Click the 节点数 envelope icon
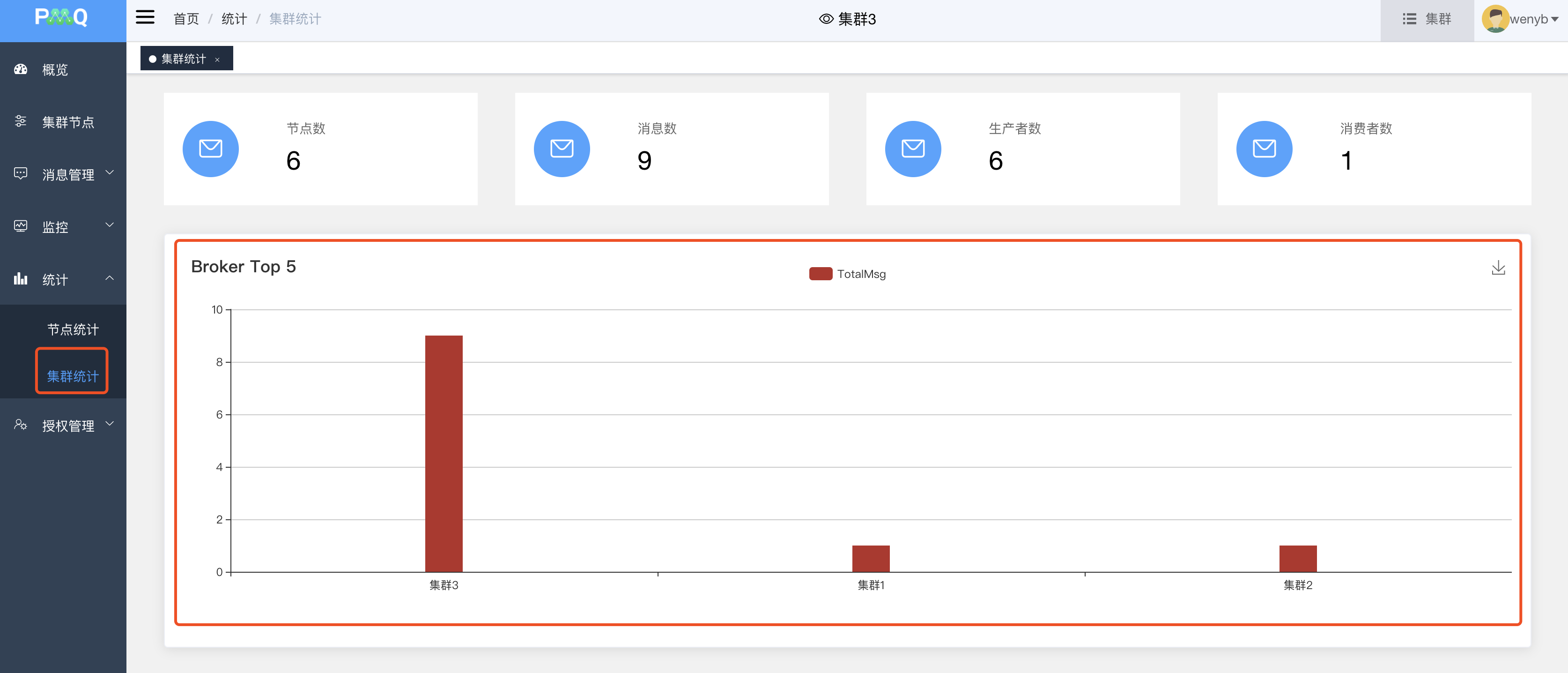This screenshot has height=673, width=1568. click(x=211, y=149)
